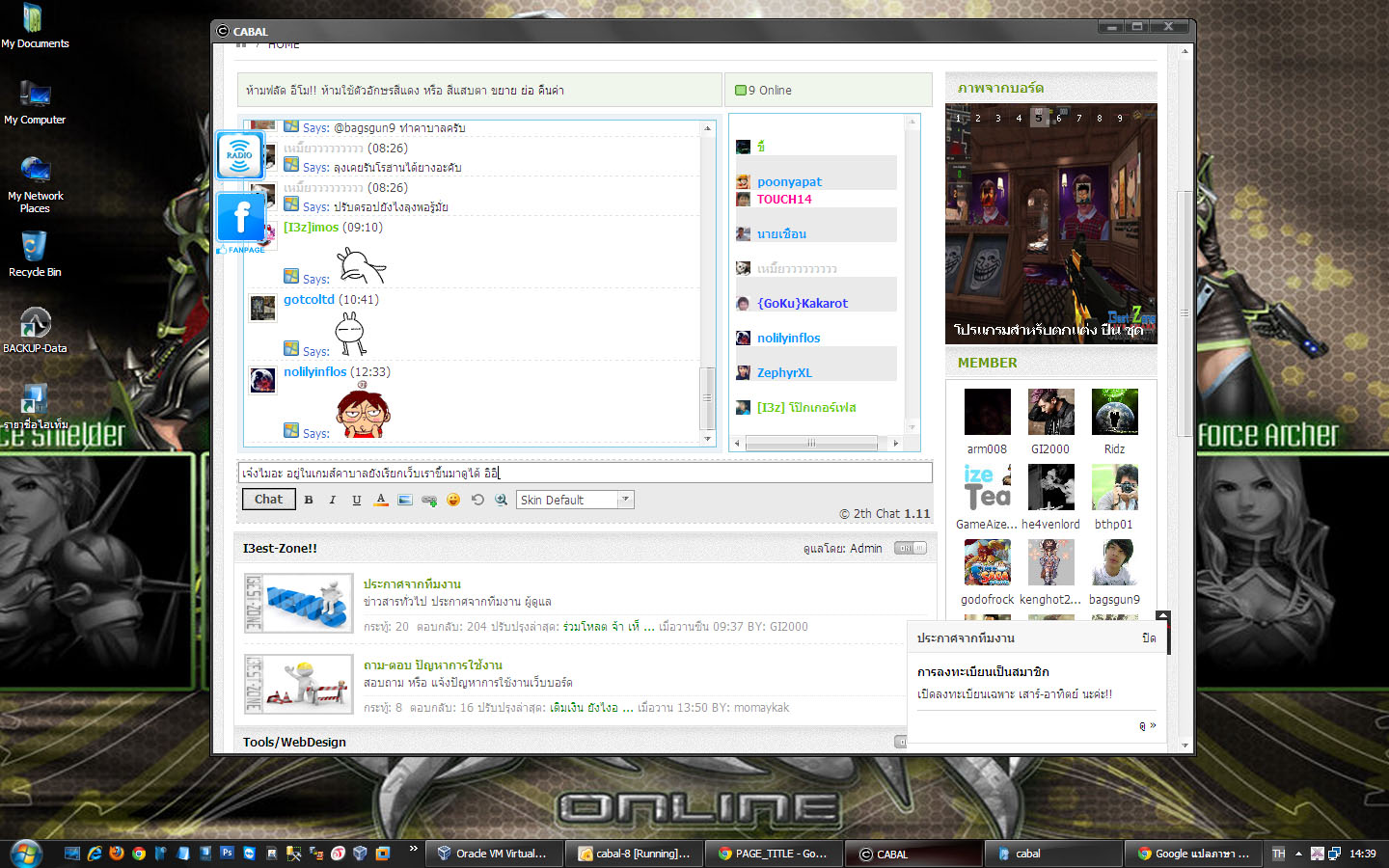The image size is (1389, 868).
Task: Launch Internet Explorer from quick launch
Action: [95, 854]
